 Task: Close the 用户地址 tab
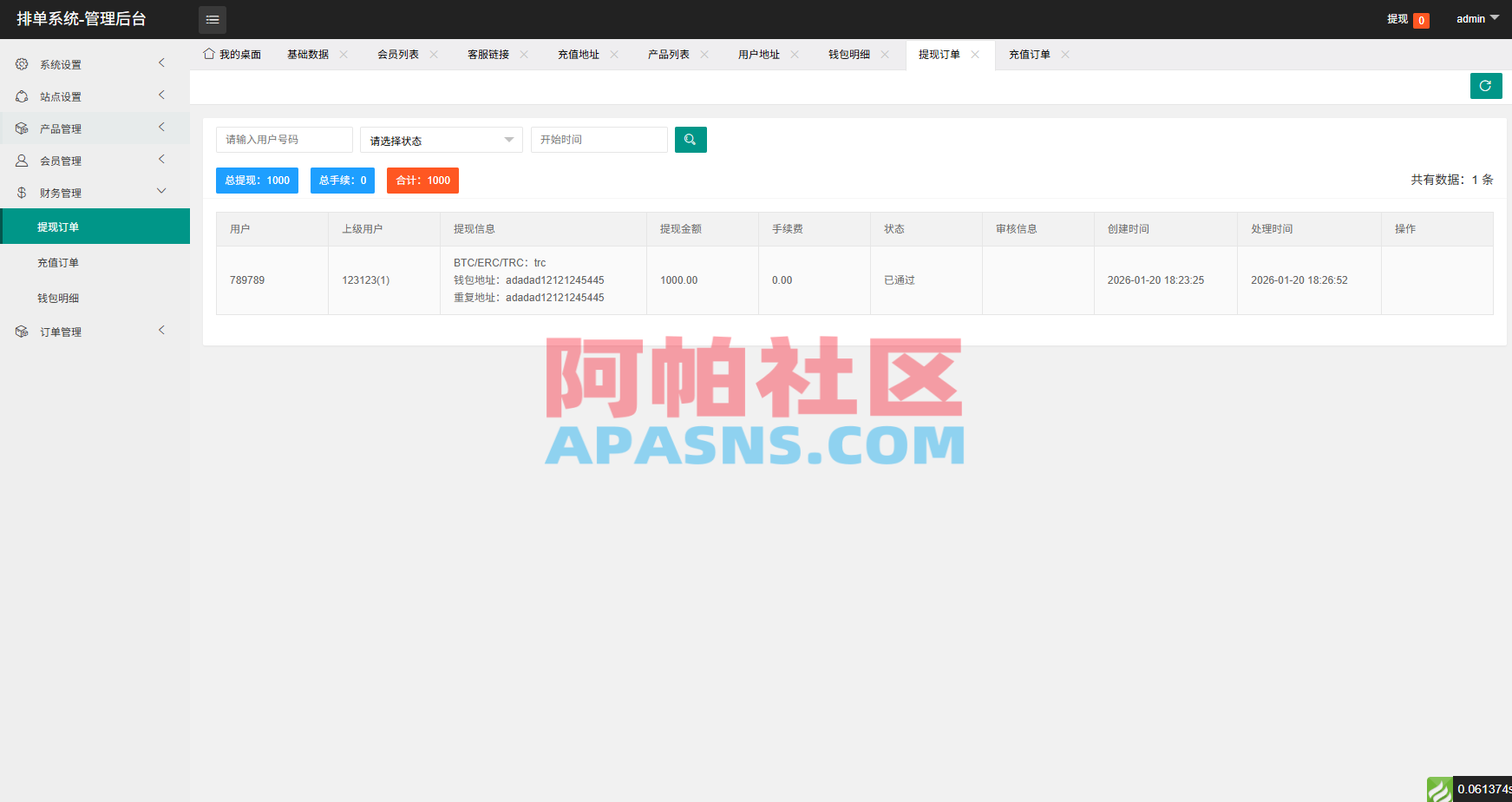click(795, 54)
